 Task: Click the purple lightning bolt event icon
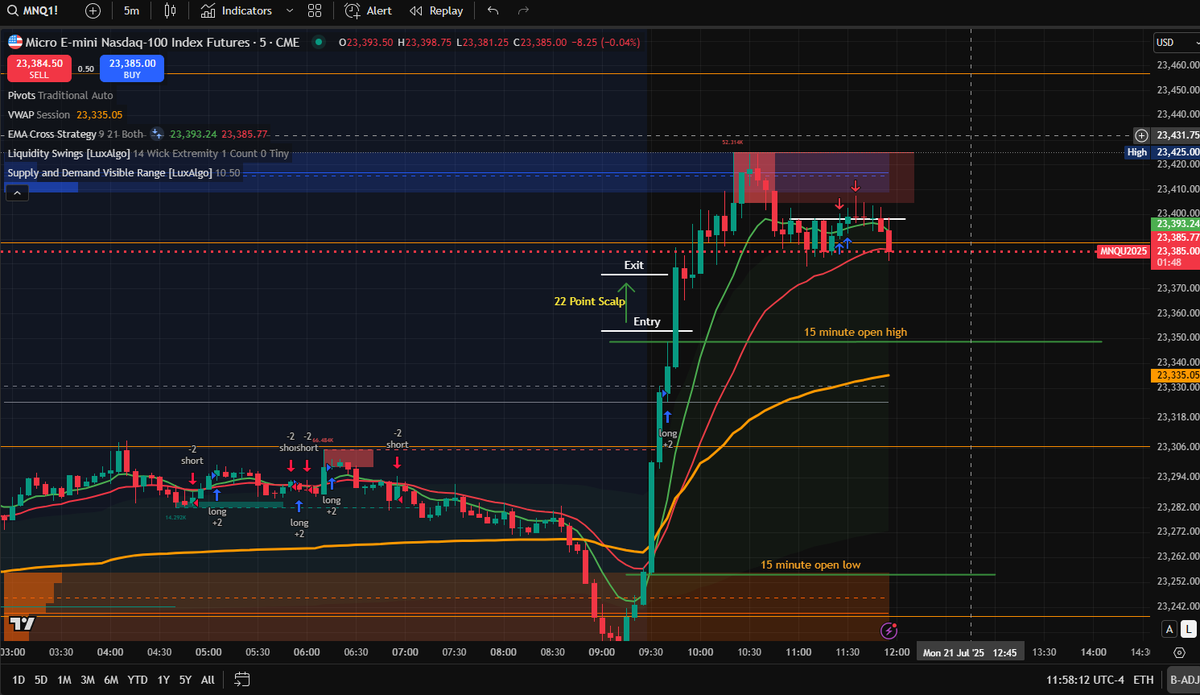[889, 630]
